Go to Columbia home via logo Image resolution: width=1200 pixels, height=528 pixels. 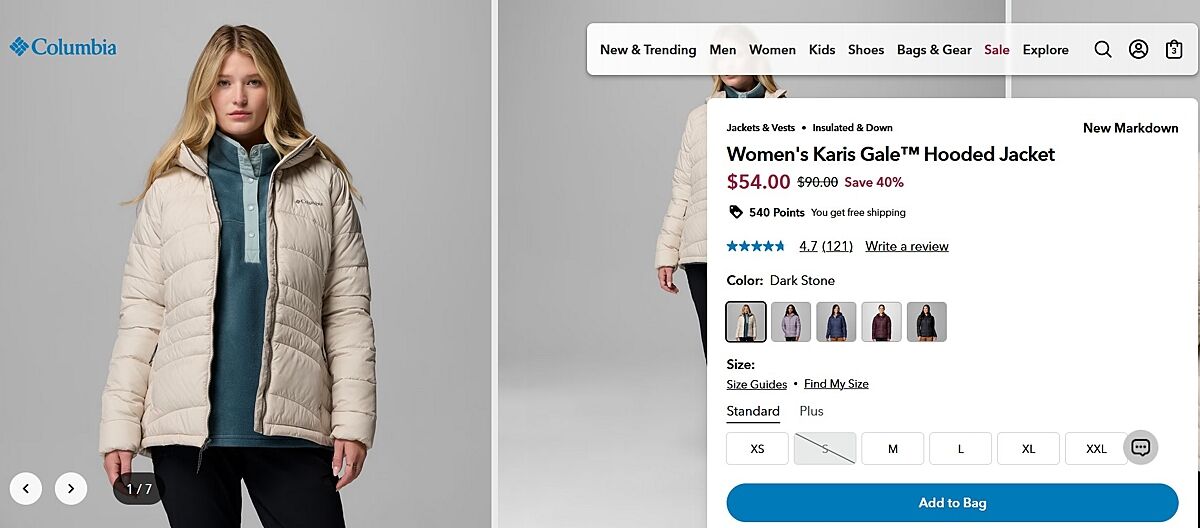point(63,47)
